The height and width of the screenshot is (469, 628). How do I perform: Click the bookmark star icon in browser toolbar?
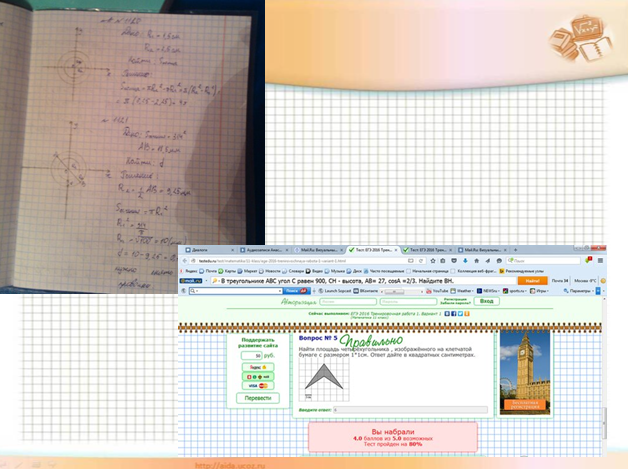[433, 261]
